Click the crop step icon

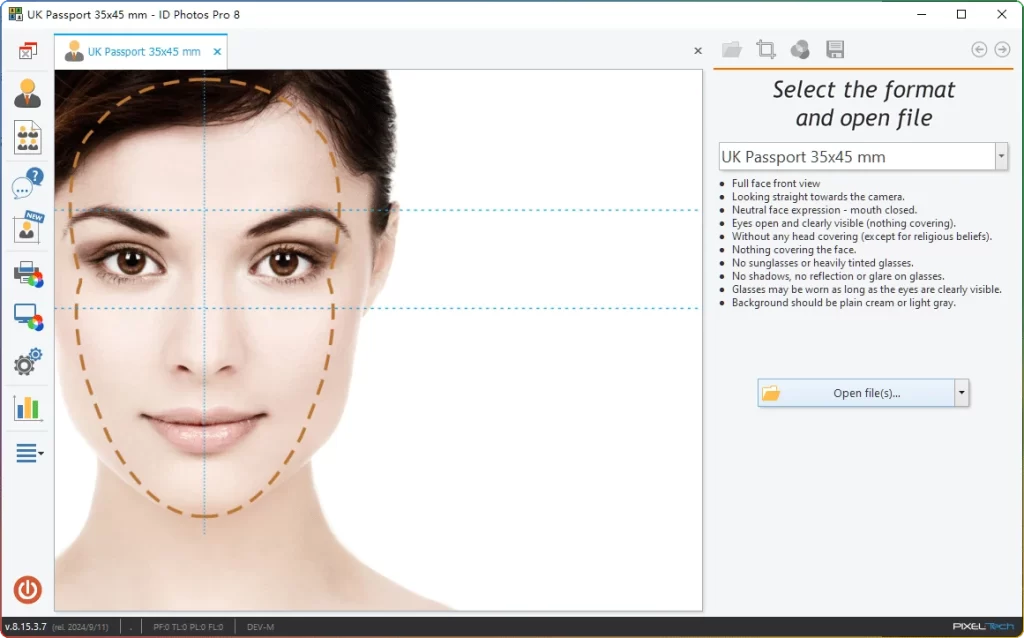pos(765,50)
